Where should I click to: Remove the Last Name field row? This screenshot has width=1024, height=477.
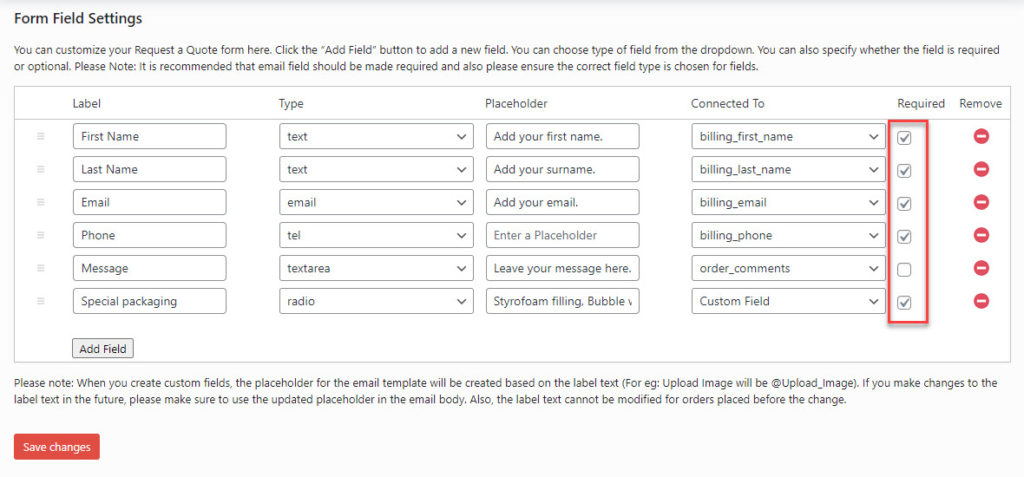tap(981, 169)
